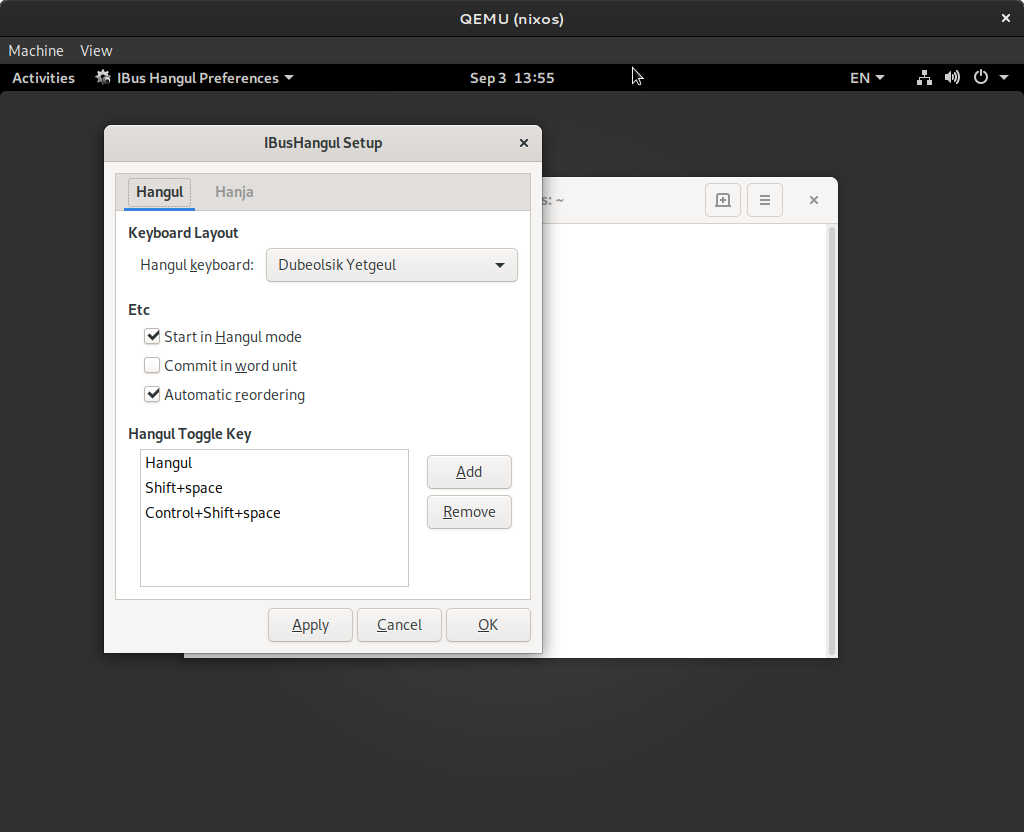Screen dimensions: 1024x832
Task: Expand the IBus Hangul Preferences app menu
Action: 195,78
